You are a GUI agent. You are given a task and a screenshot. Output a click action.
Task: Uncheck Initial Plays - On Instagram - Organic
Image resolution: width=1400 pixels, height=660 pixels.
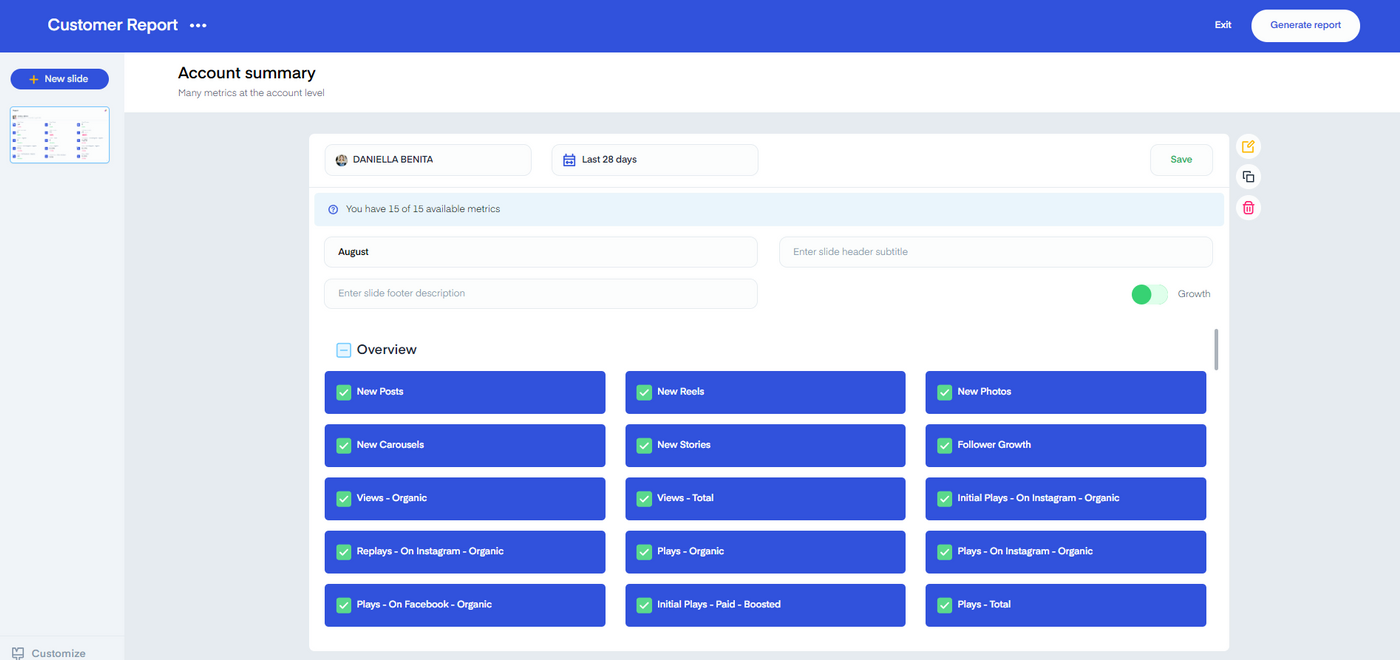pos(944,498)
